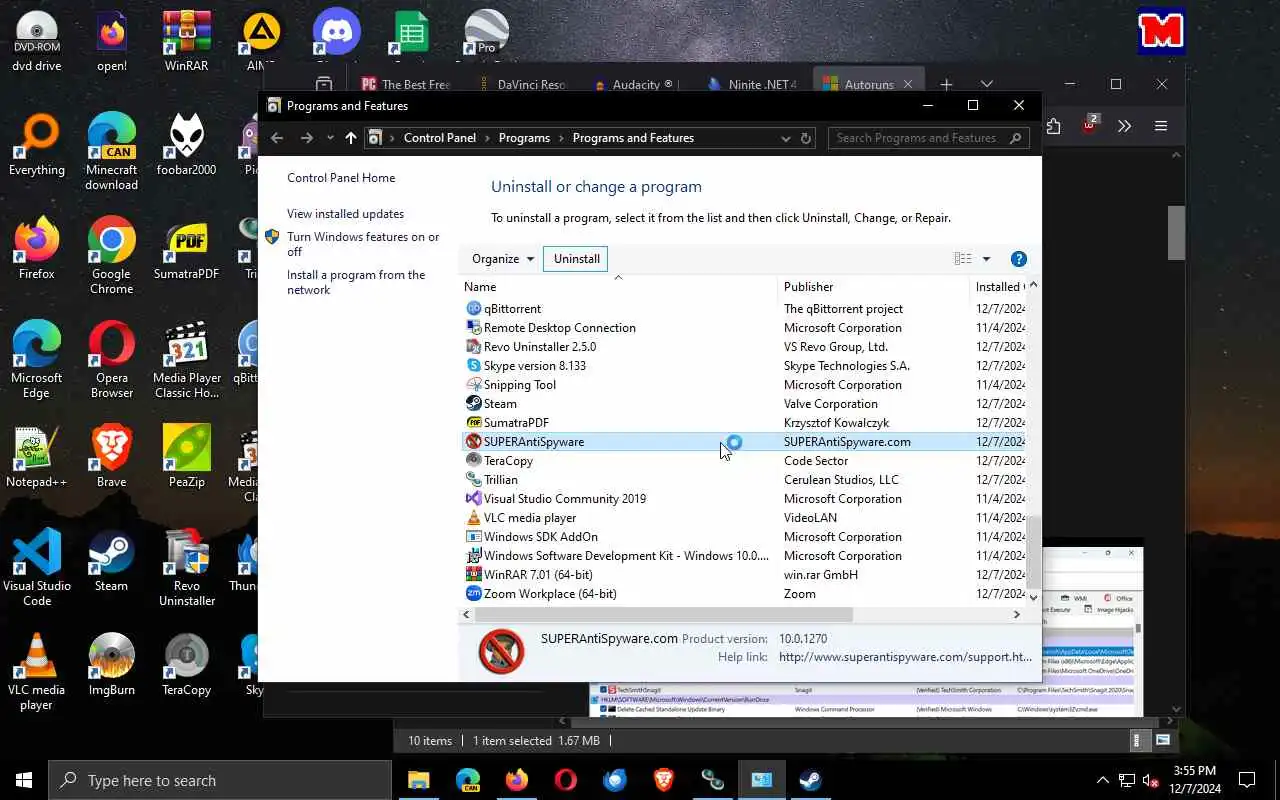Click the VLC media player cone icon in list
The width and height of the screenshot is (1280, 800).
(474, 518)
